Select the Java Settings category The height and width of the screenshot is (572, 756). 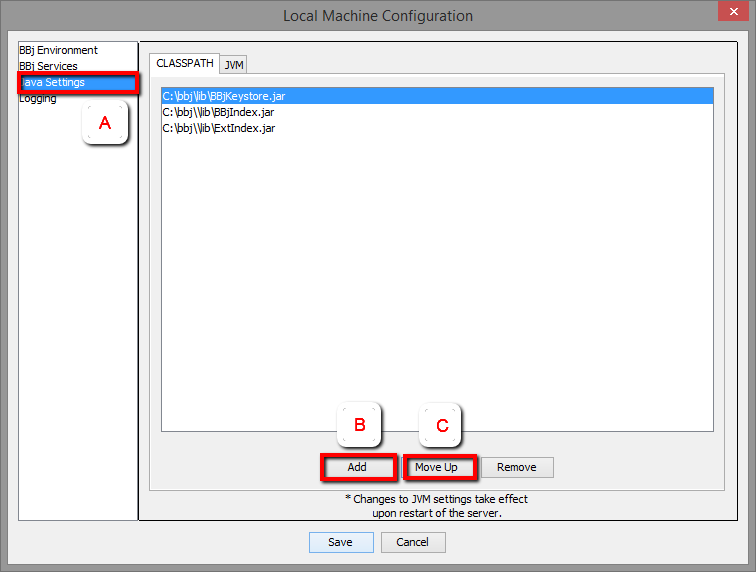click(55, 82)
